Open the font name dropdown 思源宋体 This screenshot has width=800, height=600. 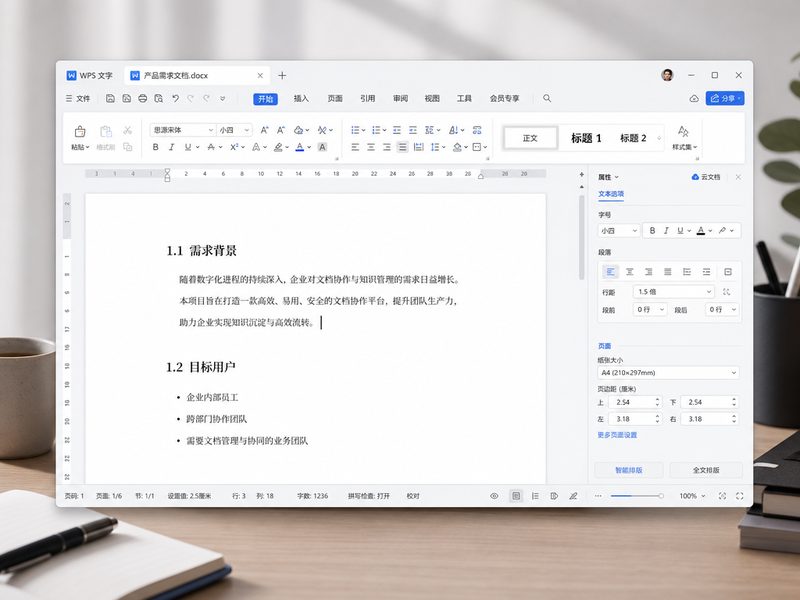(x=183, y=130)
